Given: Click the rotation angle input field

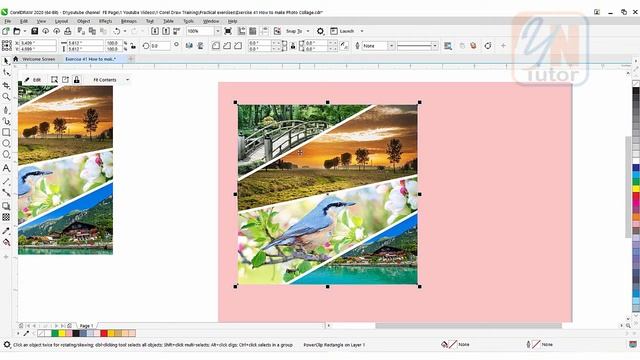Looking at the screenshot, I should point(160,46).
